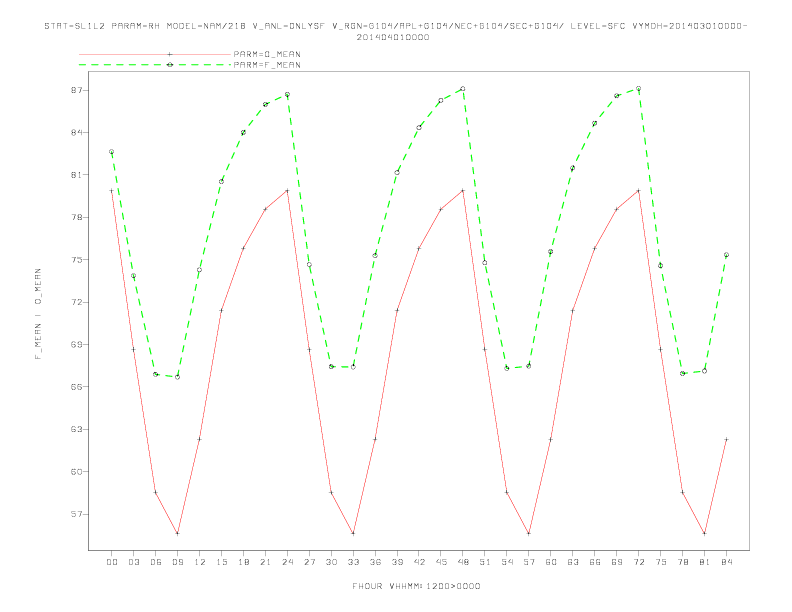Select red O_MEAN minimum marker at hour 57
The width and height of the screenshot is (792, 612).
(529, 533)
